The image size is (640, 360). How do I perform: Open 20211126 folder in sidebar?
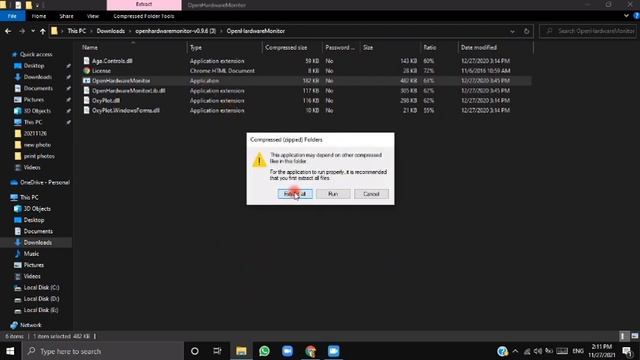[x=35, y=133]
